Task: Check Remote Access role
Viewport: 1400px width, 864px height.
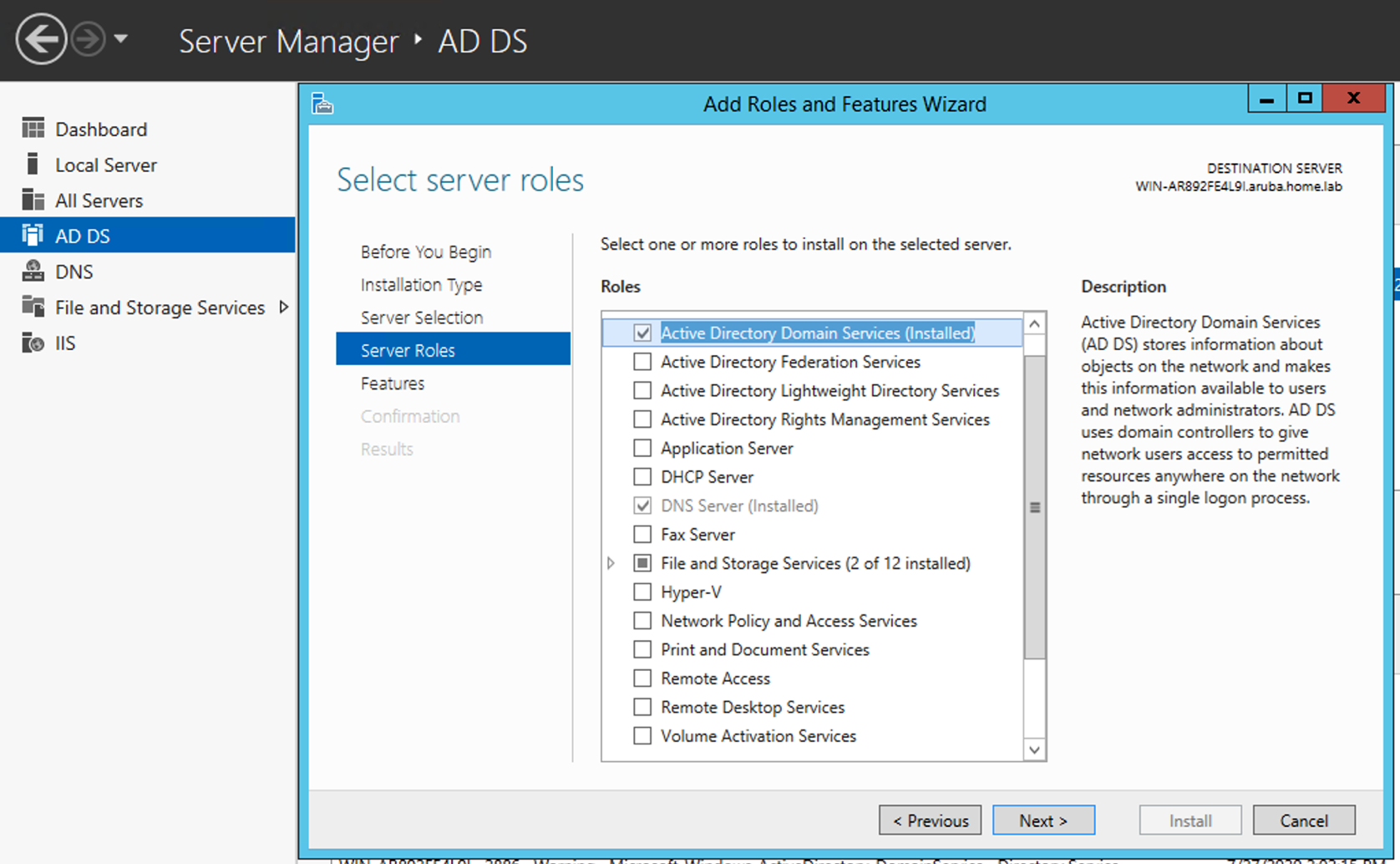Action: coord(642,678)
